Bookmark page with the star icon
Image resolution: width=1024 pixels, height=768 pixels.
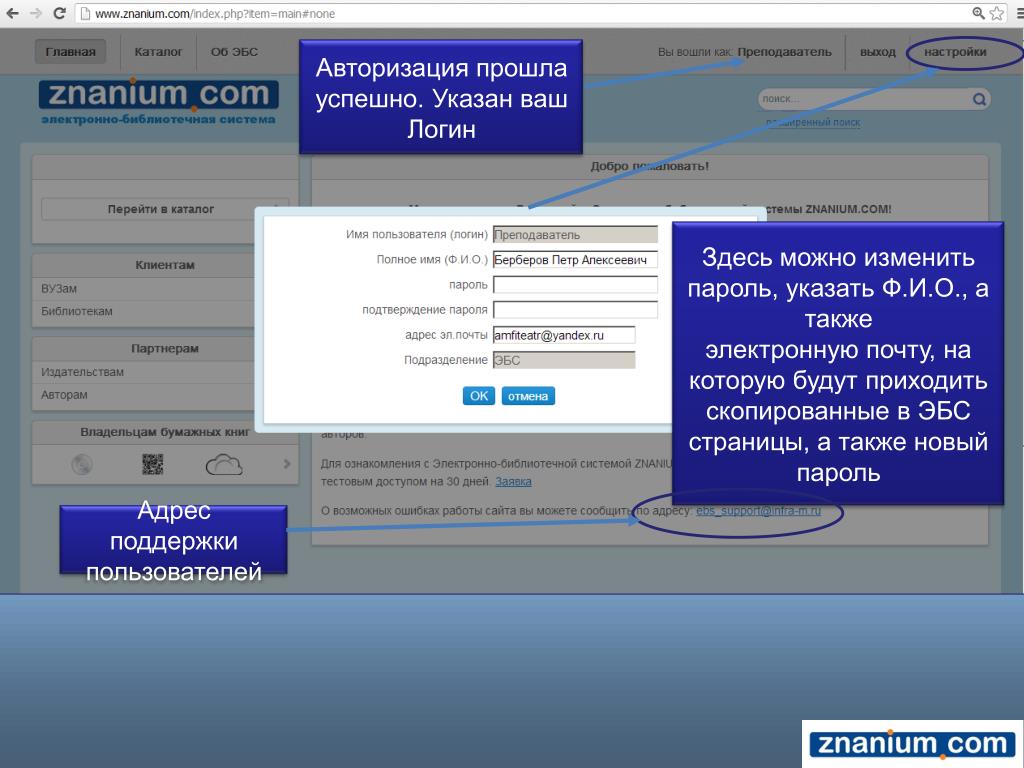[997, 13]
